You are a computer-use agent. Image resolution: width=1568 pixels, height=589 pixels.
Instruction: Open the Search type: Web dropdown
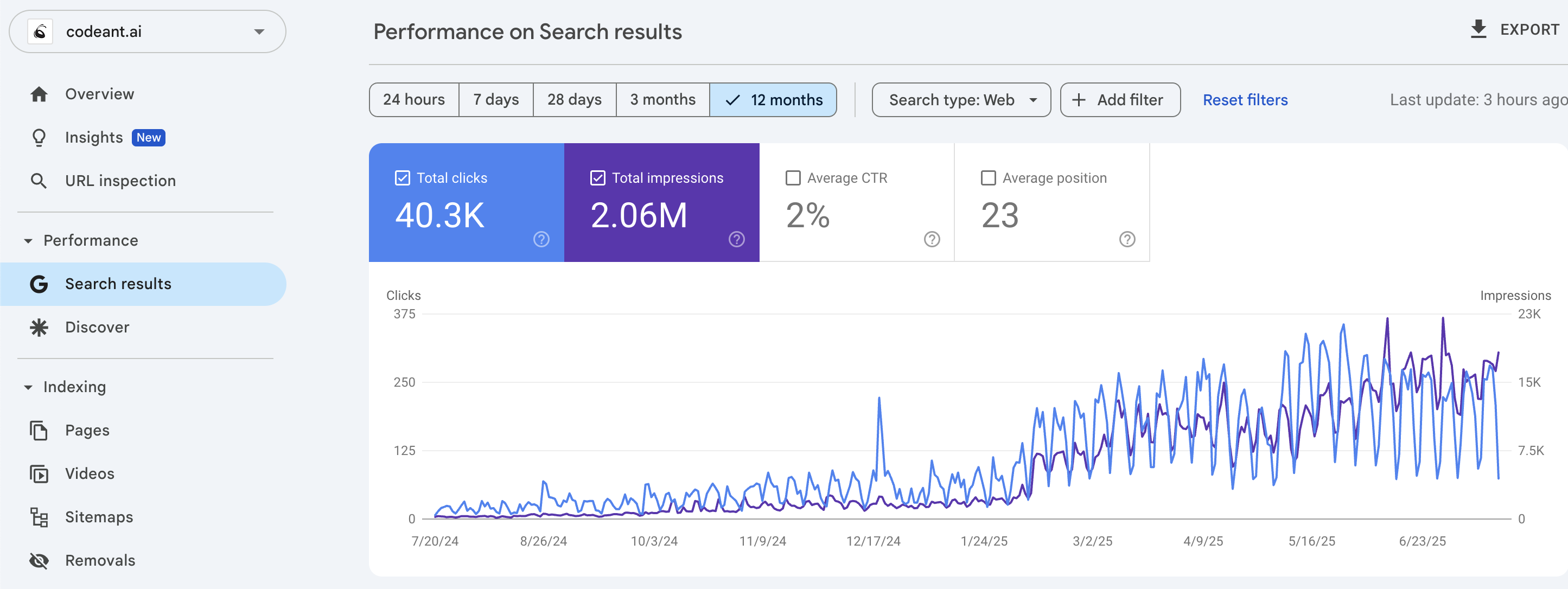tap(961, 100)
